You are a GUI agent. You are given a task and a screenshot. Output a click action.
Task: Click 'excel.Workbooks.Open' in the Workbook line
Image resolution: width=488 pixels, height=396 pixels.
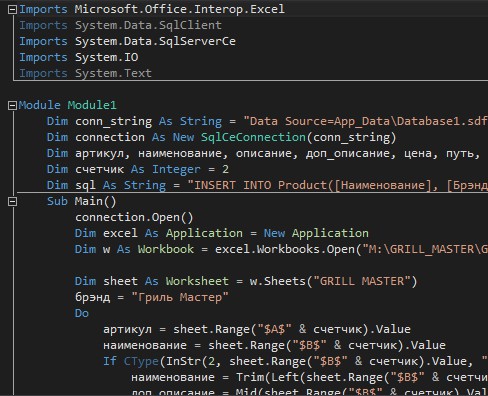click(x=285, y=249)
